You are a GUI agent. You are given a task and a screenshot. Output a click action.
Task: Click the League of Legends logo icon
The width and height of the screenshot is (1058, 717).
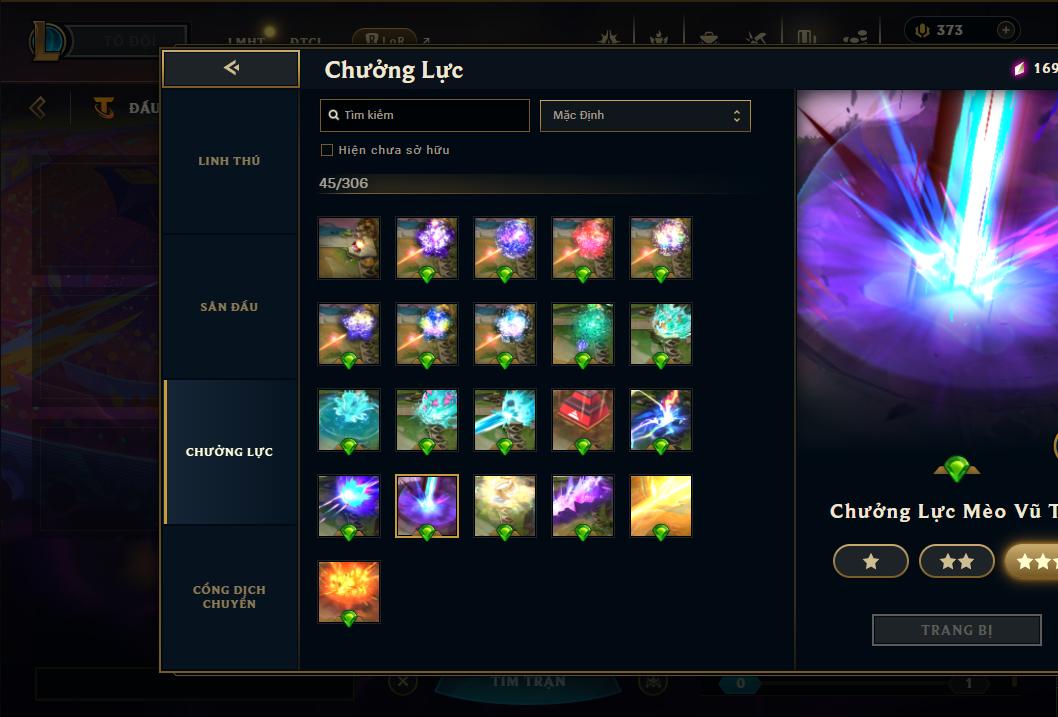click(x=47, y=41)
